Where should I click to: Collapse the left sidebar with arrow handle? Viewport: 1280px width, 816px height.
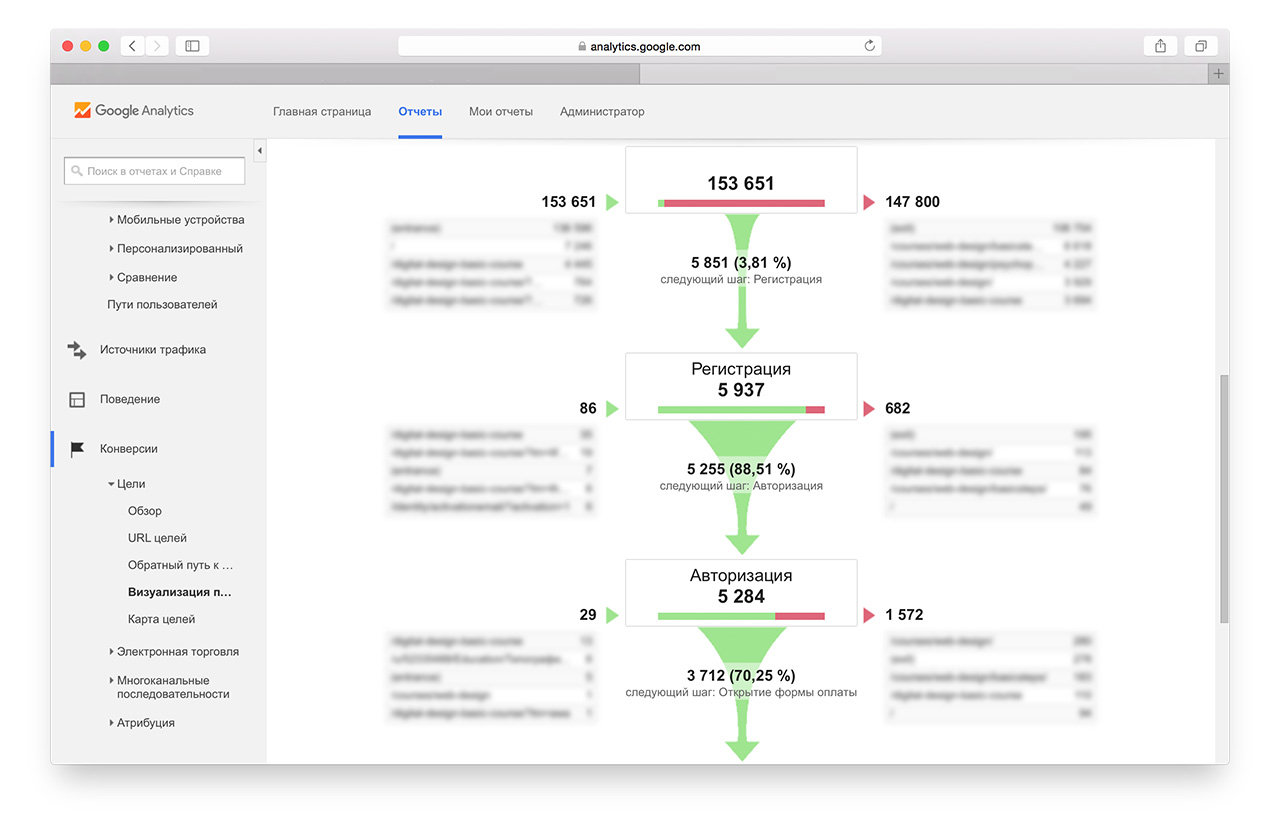point(260,151)
